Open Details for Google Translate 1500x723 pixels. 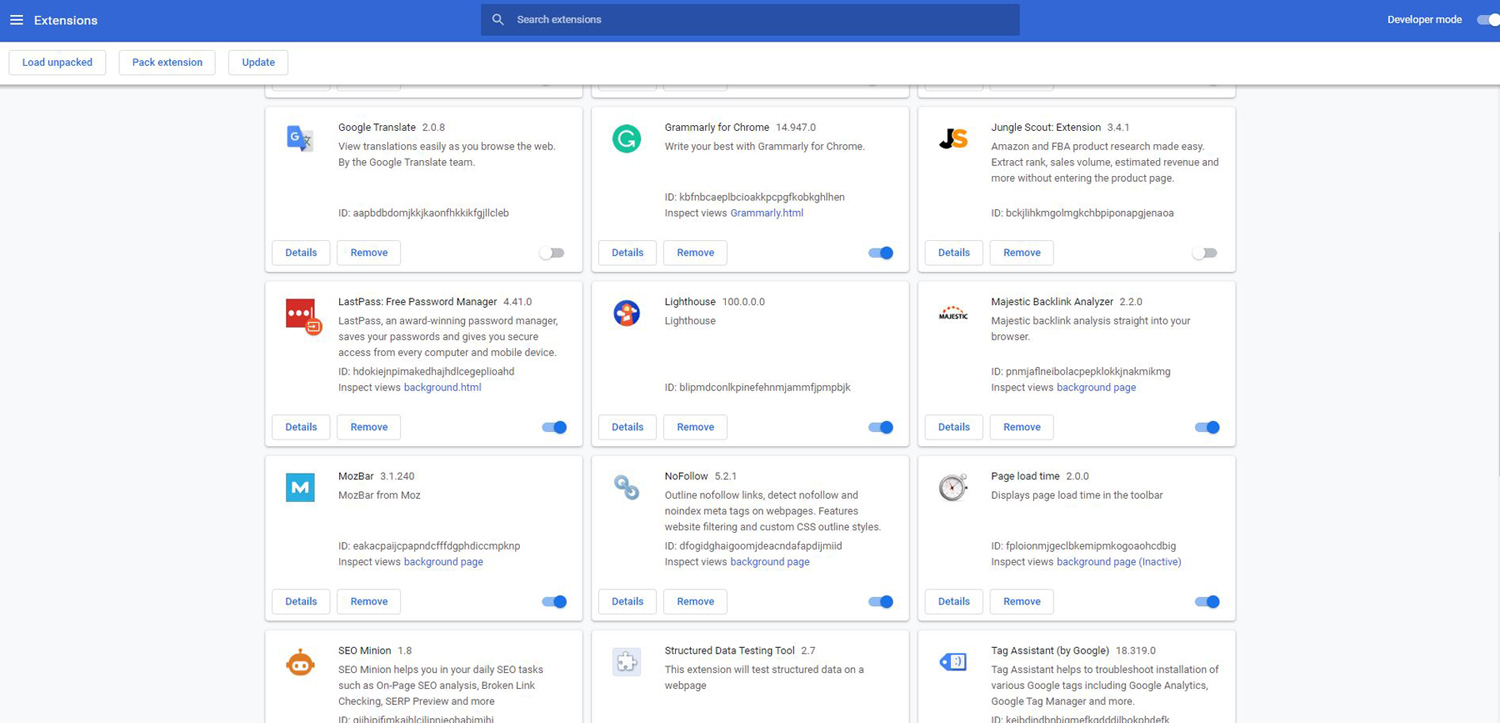pos(301,253)
